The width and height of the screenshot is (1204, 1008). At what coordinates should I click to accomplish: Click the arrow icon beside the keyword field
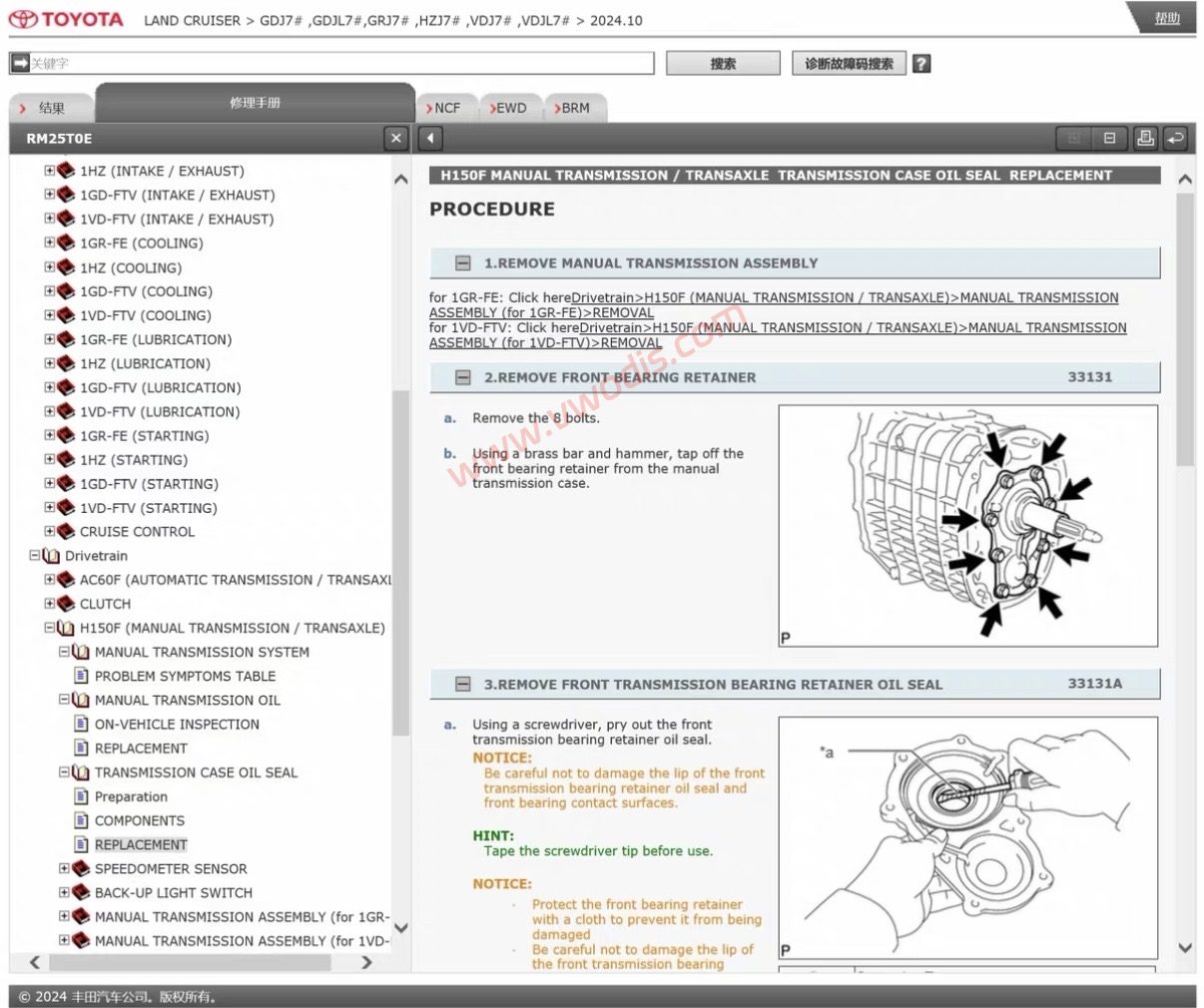click(x=19, y=63)
